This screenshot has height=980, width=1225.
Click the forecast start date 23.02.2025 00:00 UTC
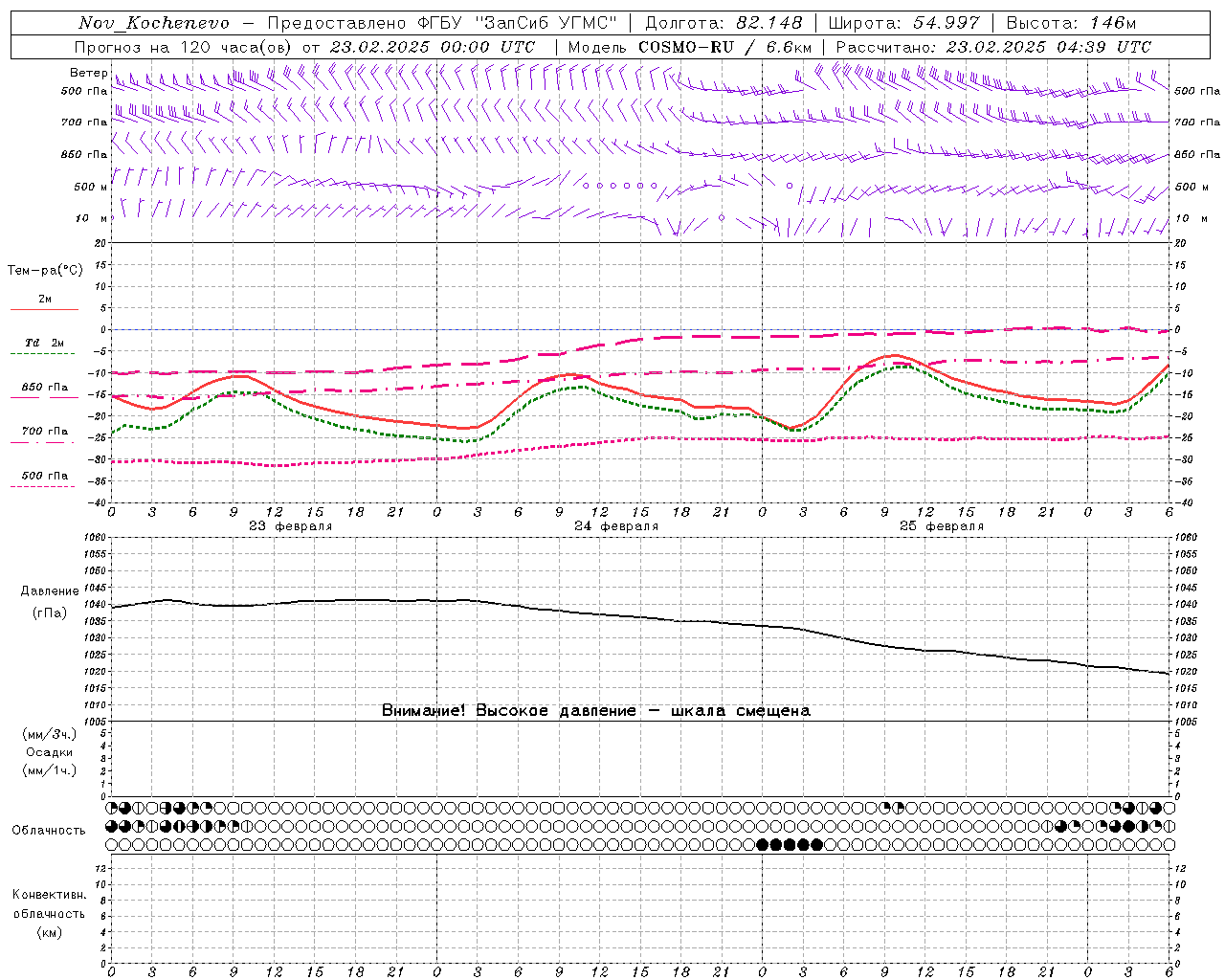tap(433, 47)
